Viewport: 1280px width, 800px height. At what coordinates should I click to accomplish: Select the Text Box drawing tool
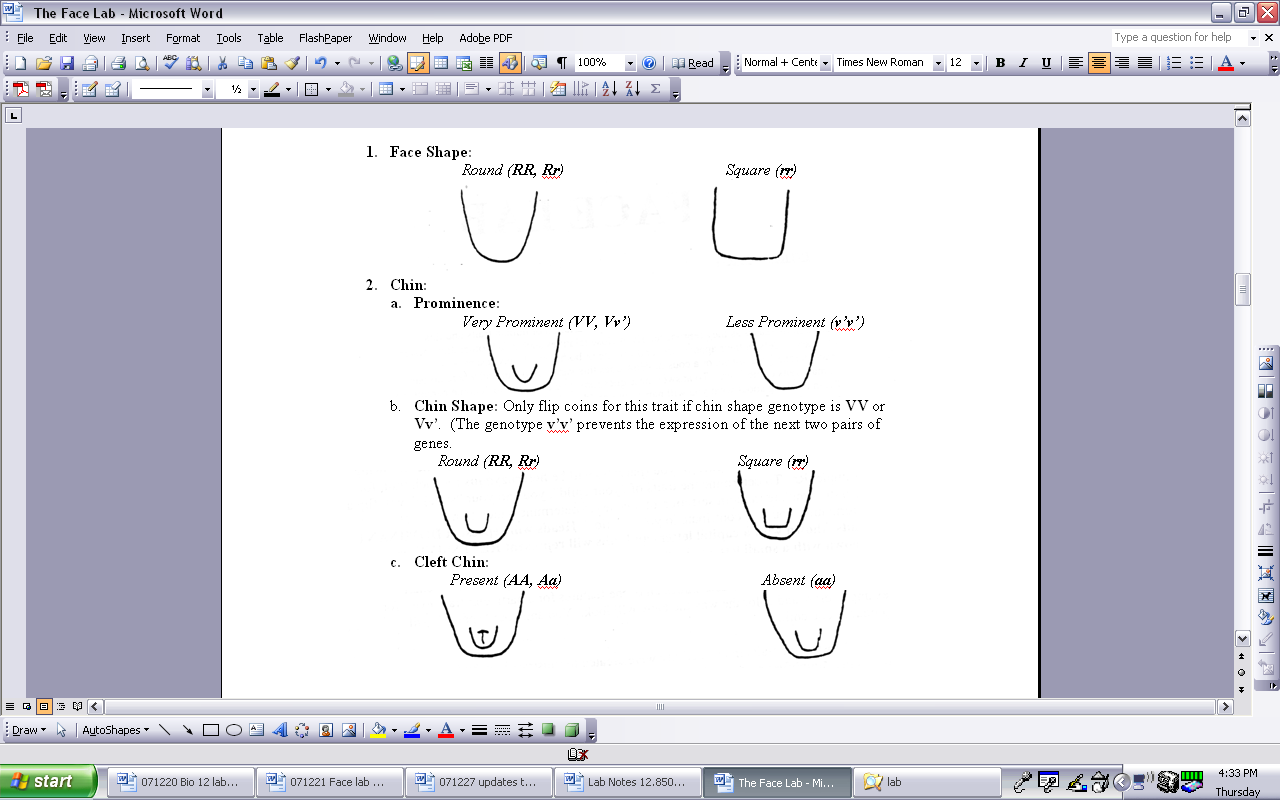[x=256, y=730]
